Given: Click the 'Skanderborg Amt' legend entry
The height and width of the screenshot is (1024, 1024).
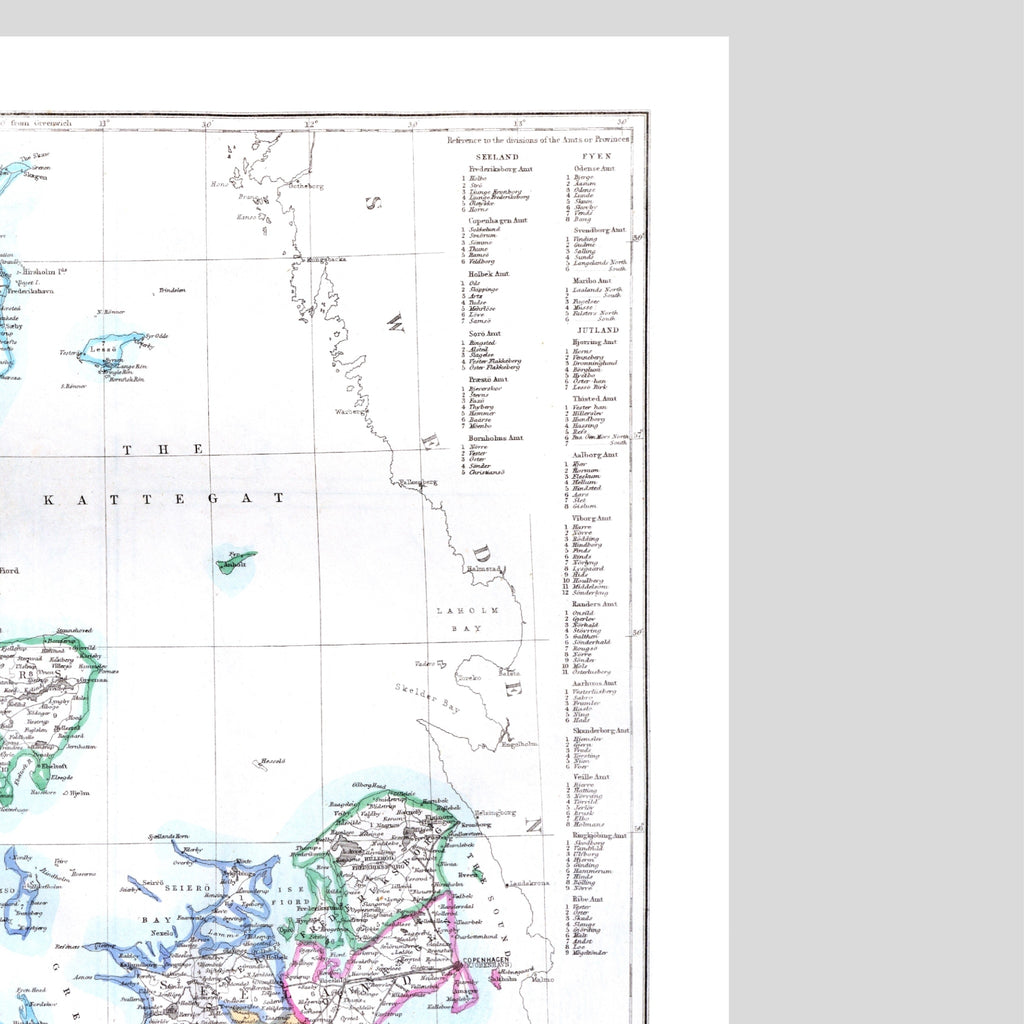Looking at the screenshot, I should click(601, 731).
